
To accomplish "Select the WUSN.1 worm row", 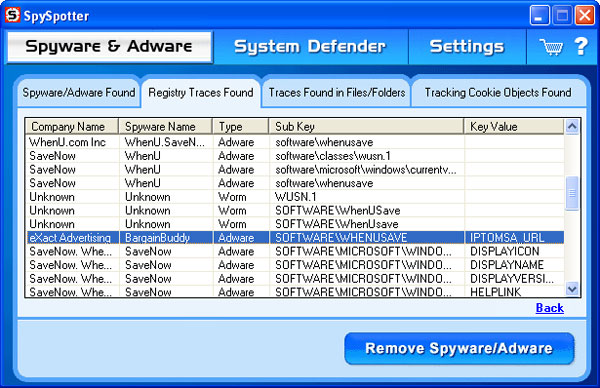I will tap(295, 197).
